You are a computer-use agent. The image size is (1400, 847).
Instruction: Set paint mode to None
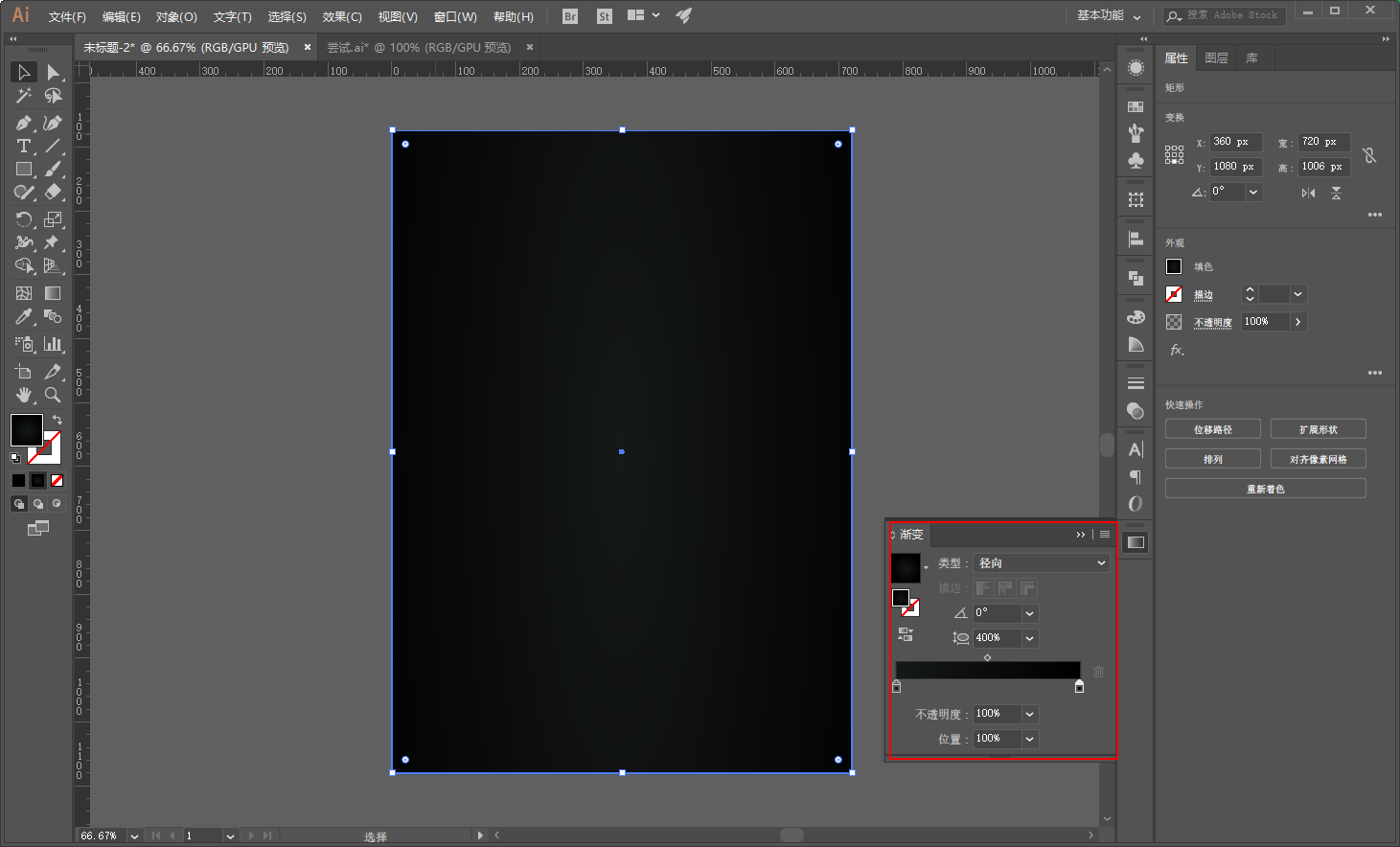pos(57,480)
